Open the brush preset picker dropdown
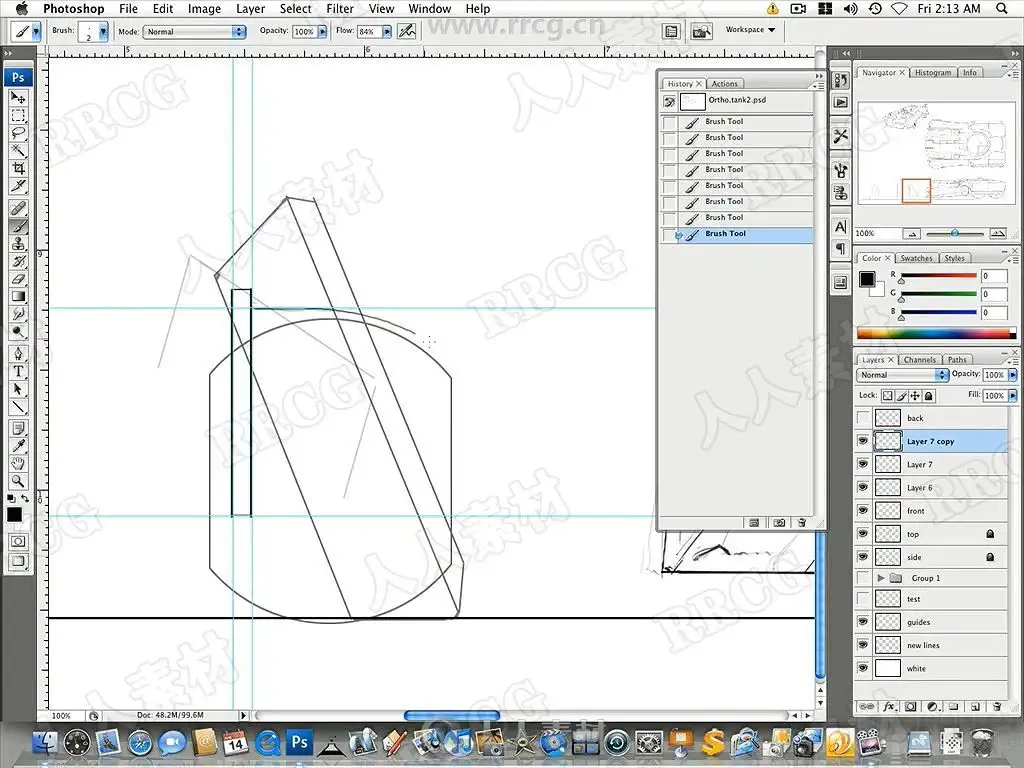The height and width of the screenshot is (768, 1024). (x=103, y=31)
